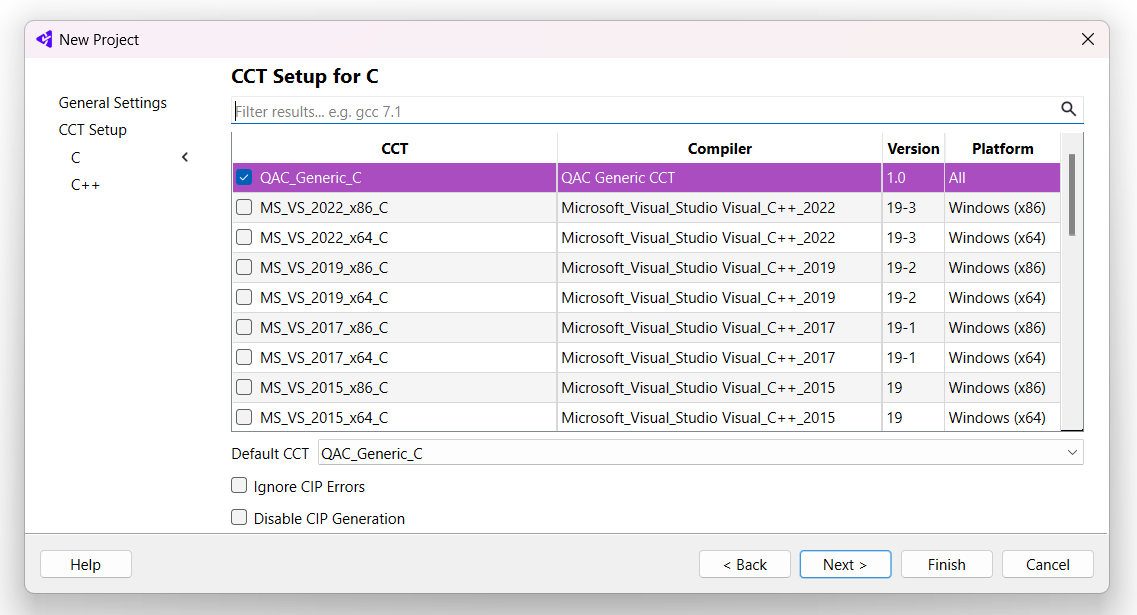Image resolution: width=1137 pixels, height=615 pixels.
Task: Click version cell of MS_VS_2022_x86_C row
Action: pyautogui.click(x=913, y=207)
